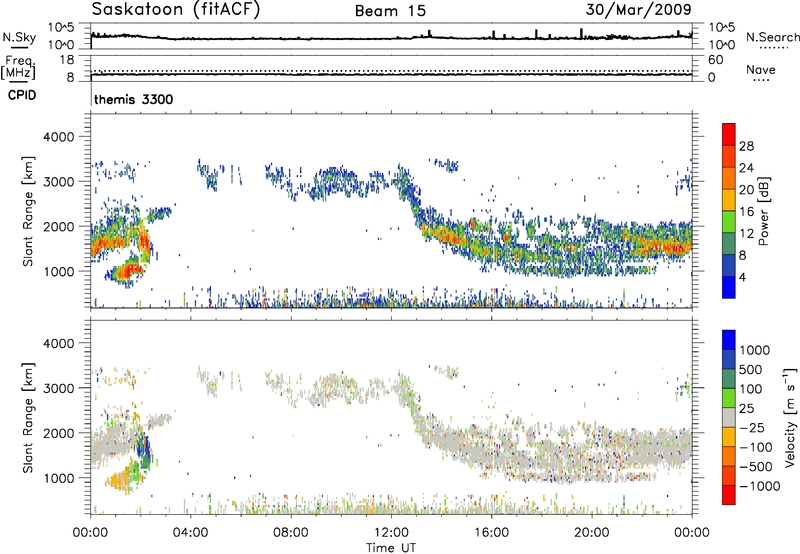Select the 08:00 time tick label
The width and height of the screenshot is (800, 554).
[291, 533]
